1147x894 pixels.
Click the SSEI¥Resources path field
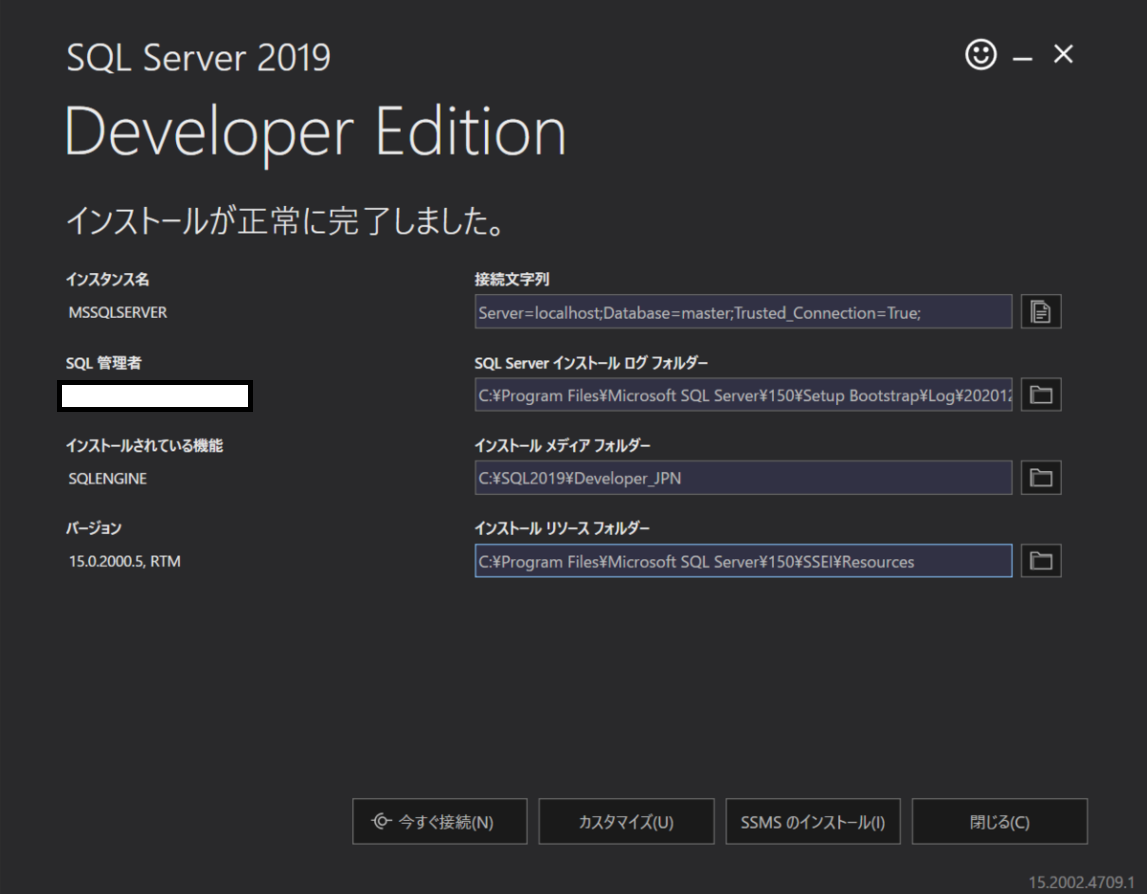tap(743, 561)
